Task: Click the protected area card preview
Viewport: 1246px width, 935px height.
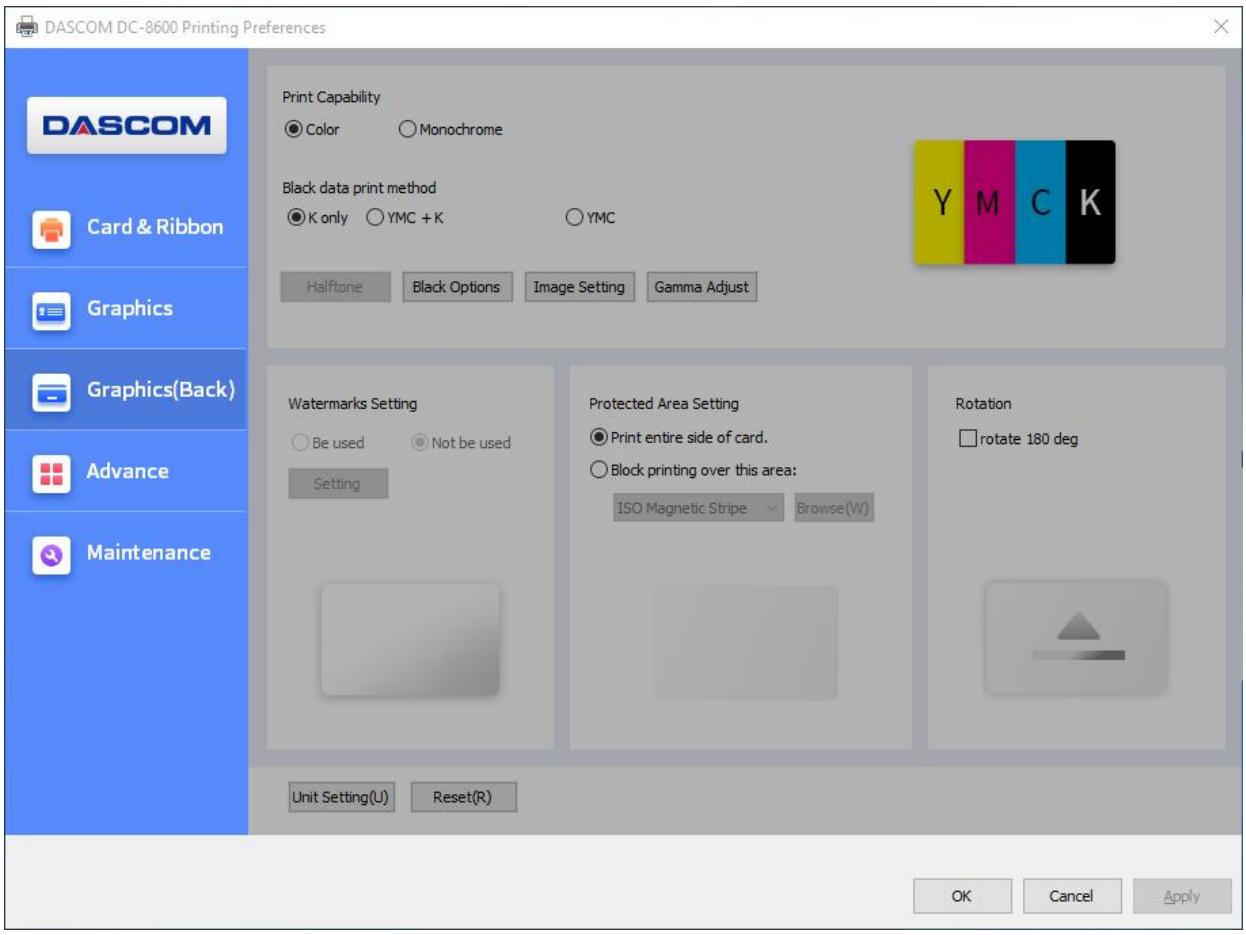Action: [x=746, y=642]
